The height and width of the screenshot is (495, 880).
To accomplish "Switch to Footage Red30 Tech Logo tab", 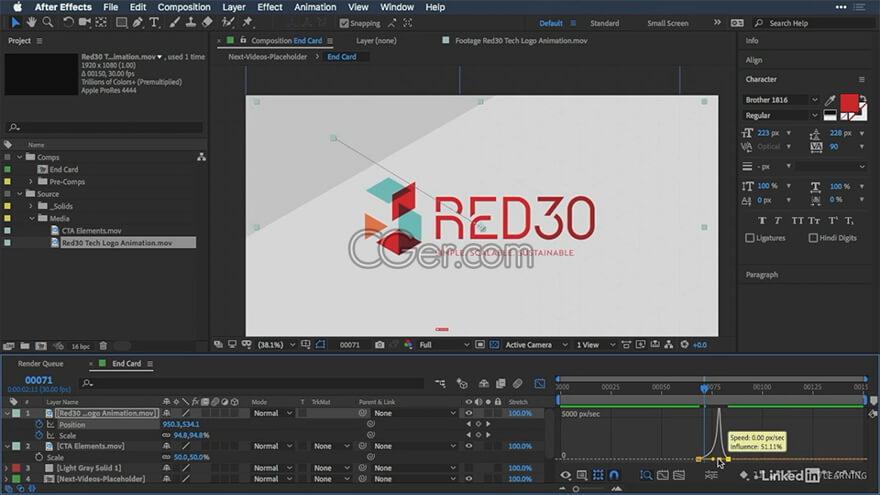I will coord(521,40).
